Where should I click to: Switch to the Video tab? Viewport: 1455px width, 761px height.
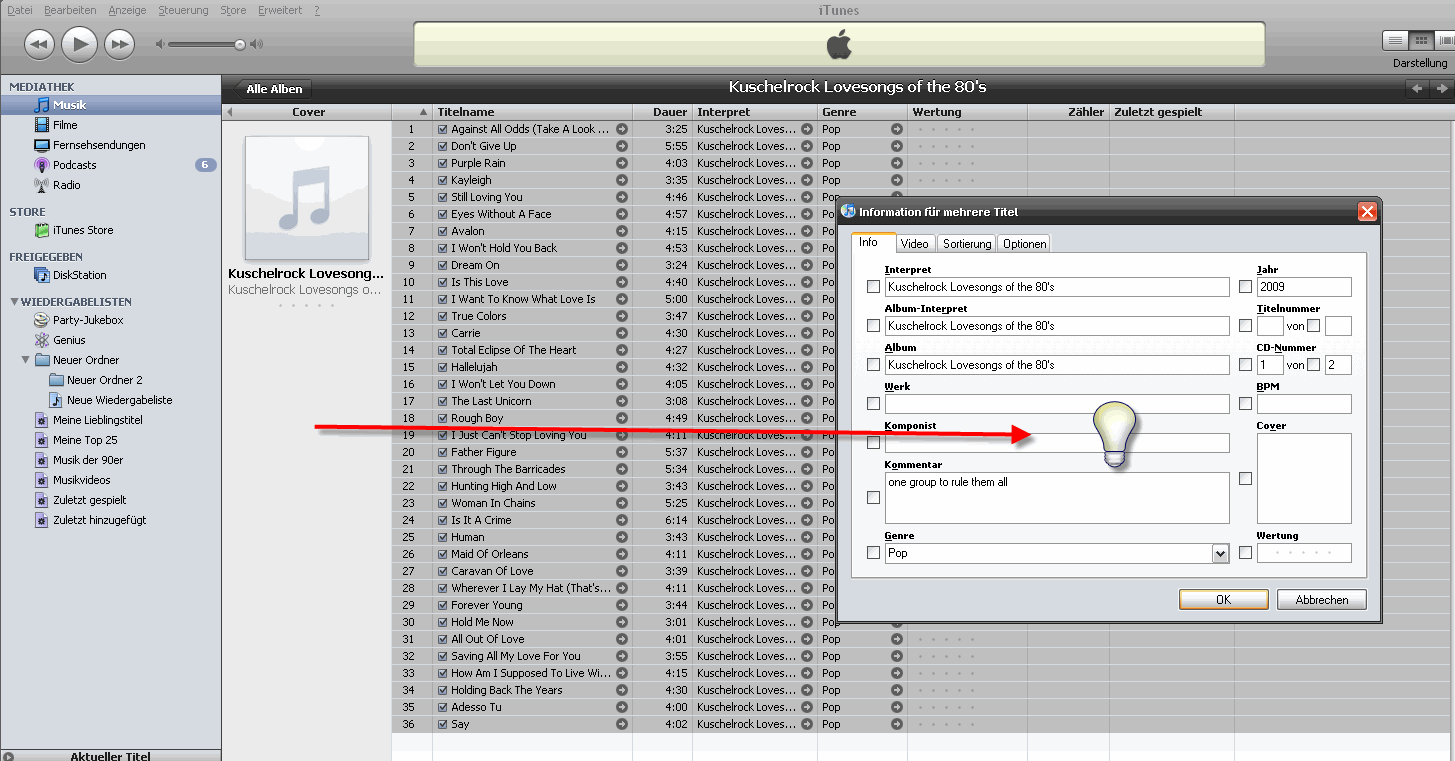[915, 243]
